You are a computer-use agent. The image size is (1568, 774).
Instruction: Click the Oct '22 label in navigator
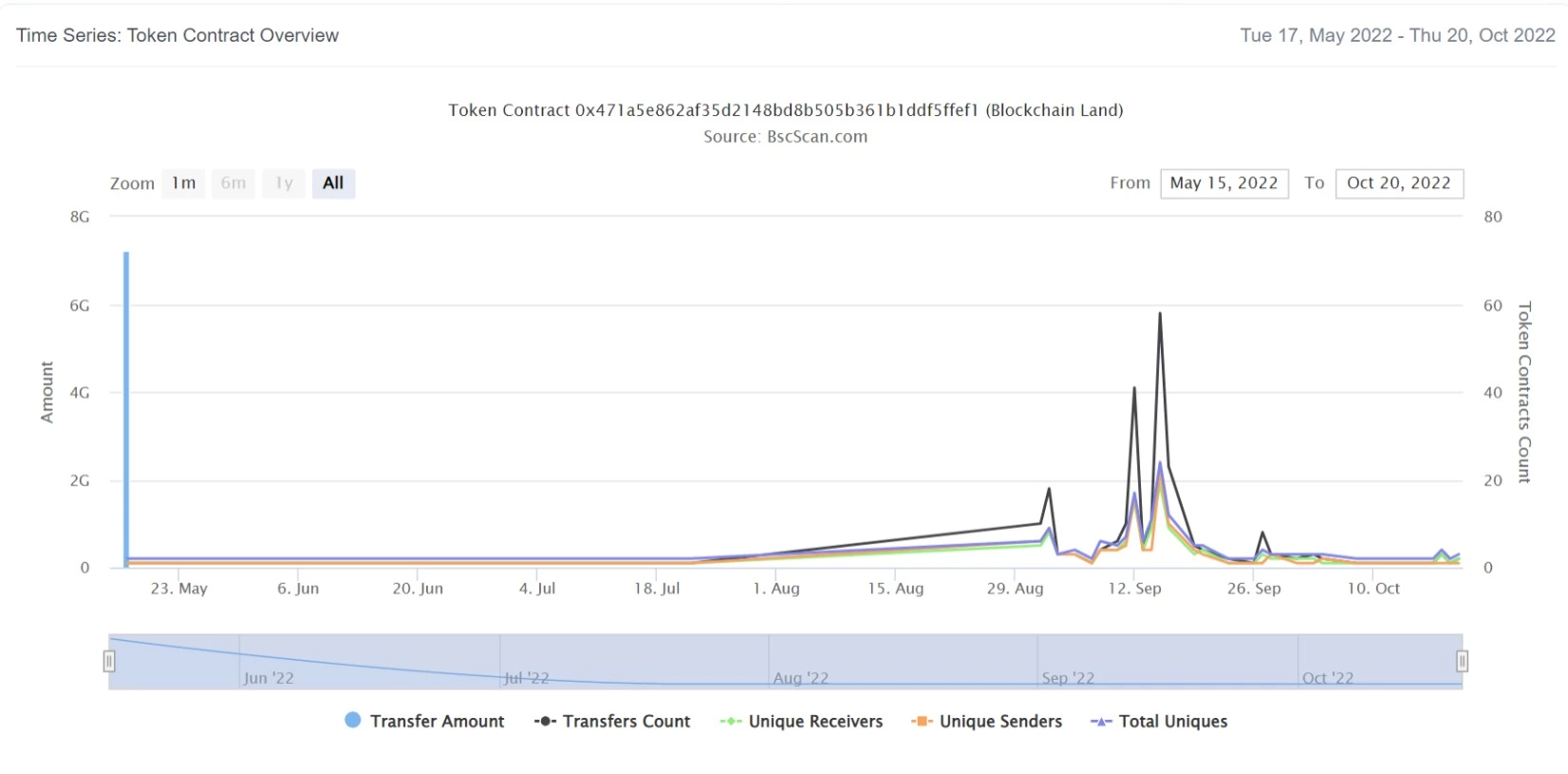pyautogui.click(x=1328, y=678)
